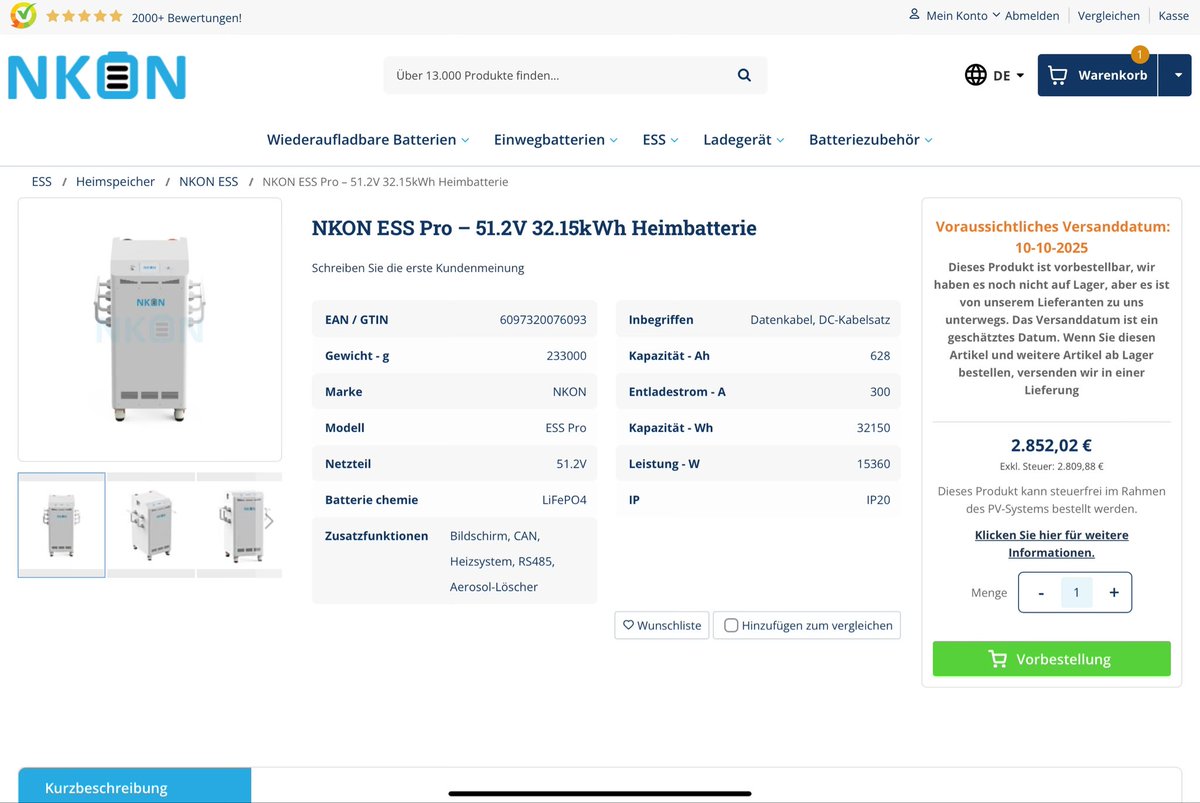Screen dimensions: 1200x803
Task: Open the Ladegerät menu
Action: pos(743,140)
